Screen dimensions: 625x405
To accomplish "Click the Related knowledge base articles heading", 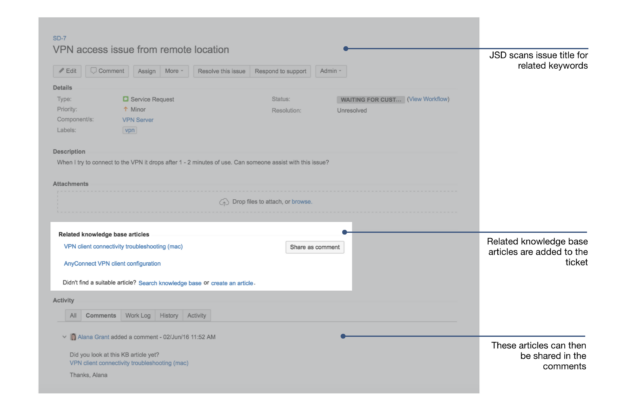I will [x=104, y=234].
